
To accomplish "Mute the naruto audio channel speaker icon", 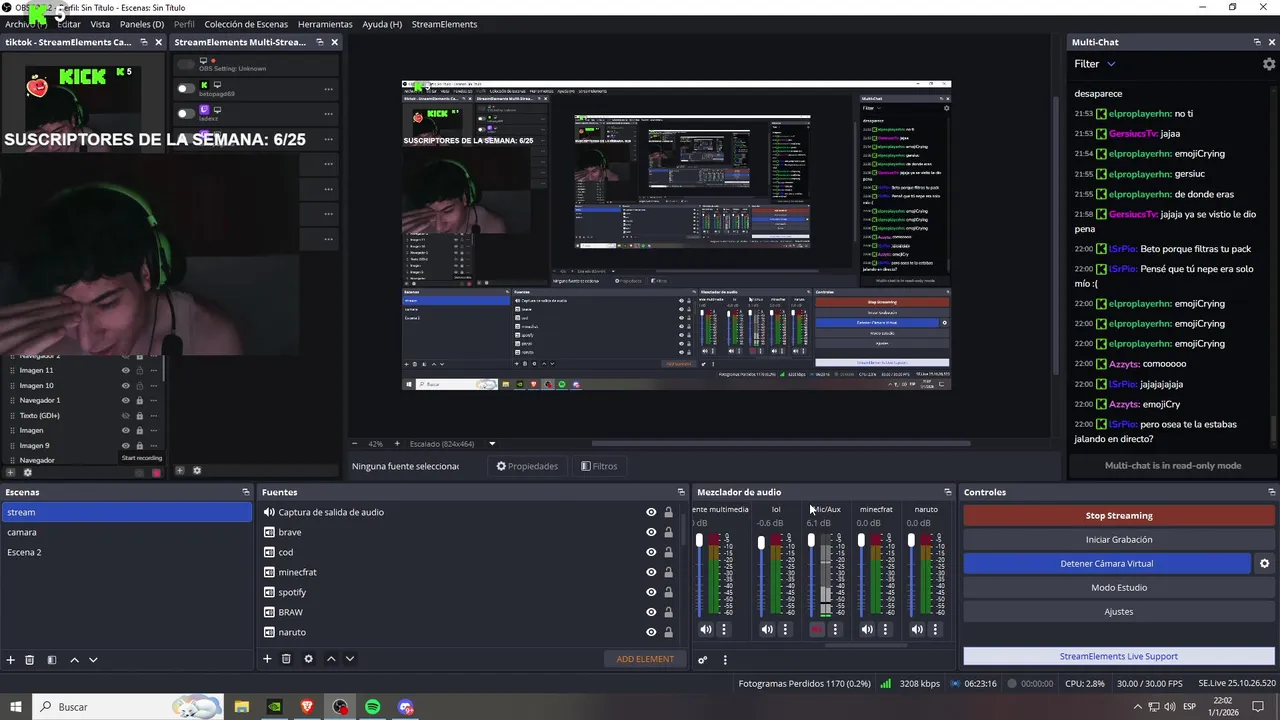I will coord(917,629).
